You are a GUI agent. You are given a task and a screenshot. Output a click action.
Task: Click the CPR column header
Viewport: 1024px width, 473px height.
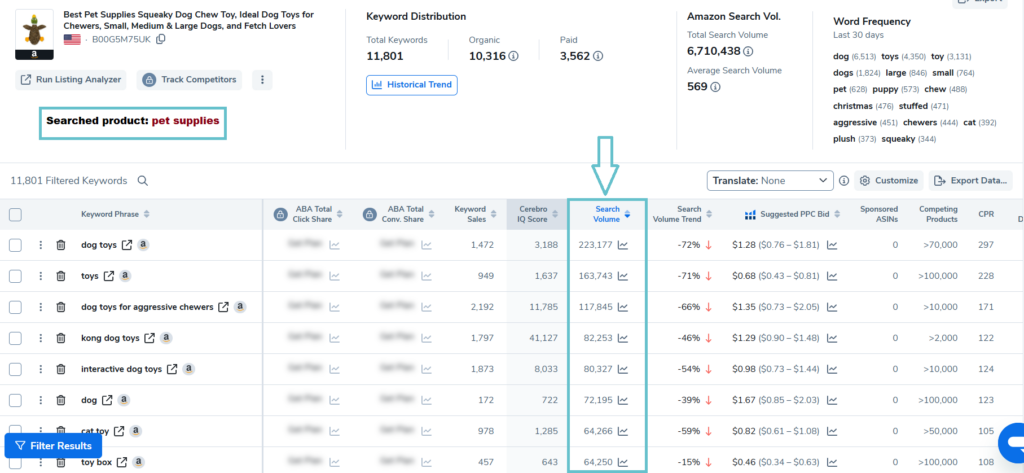tap(986, 214)
